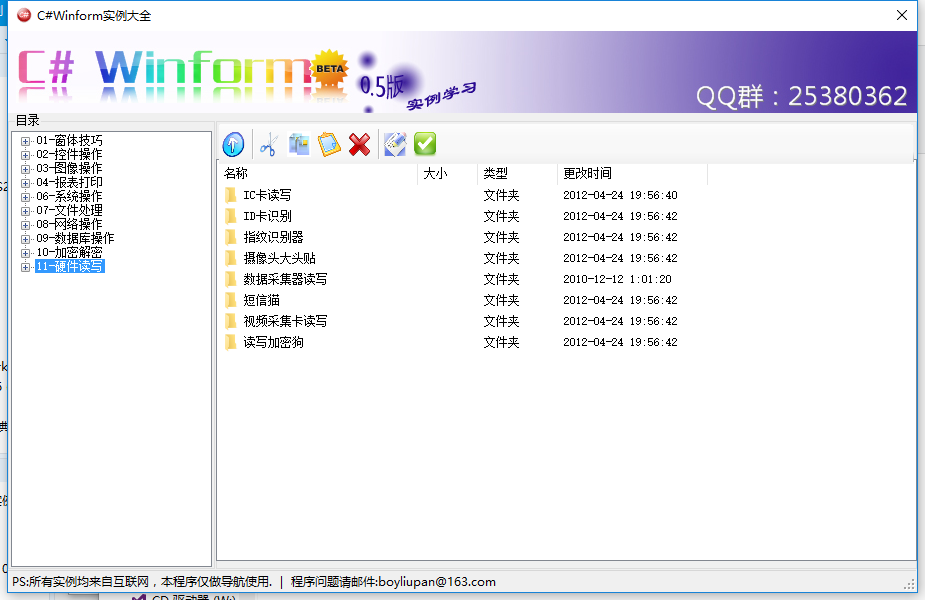The width and height of the screenshot is (925, 600).
Task: Expand the 07-文件处理 tree node
Action: tap(25, 211)
